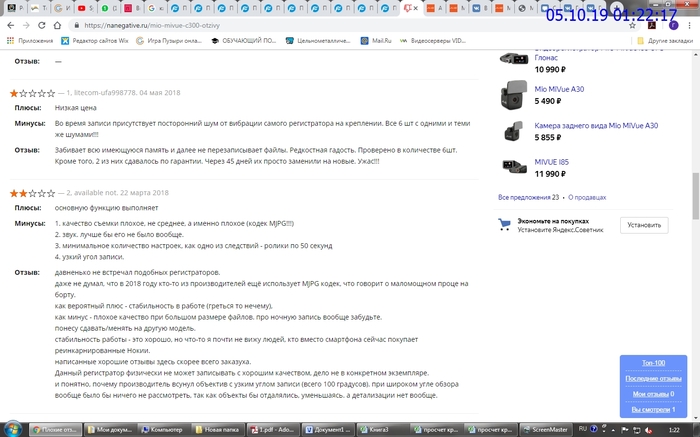Image resolution: width=700 pixels, height=437 pixels.
Task: Open the Топ-100 link
Action: pos(653,363)
